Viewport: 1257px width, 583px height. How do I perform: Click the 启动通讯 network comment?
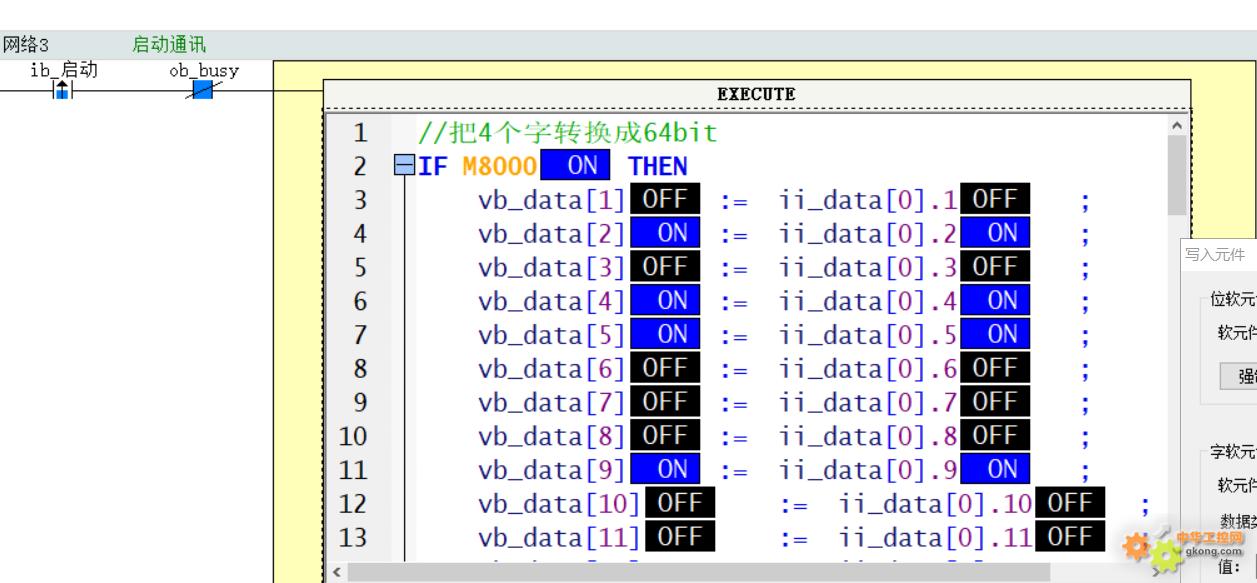169,44
